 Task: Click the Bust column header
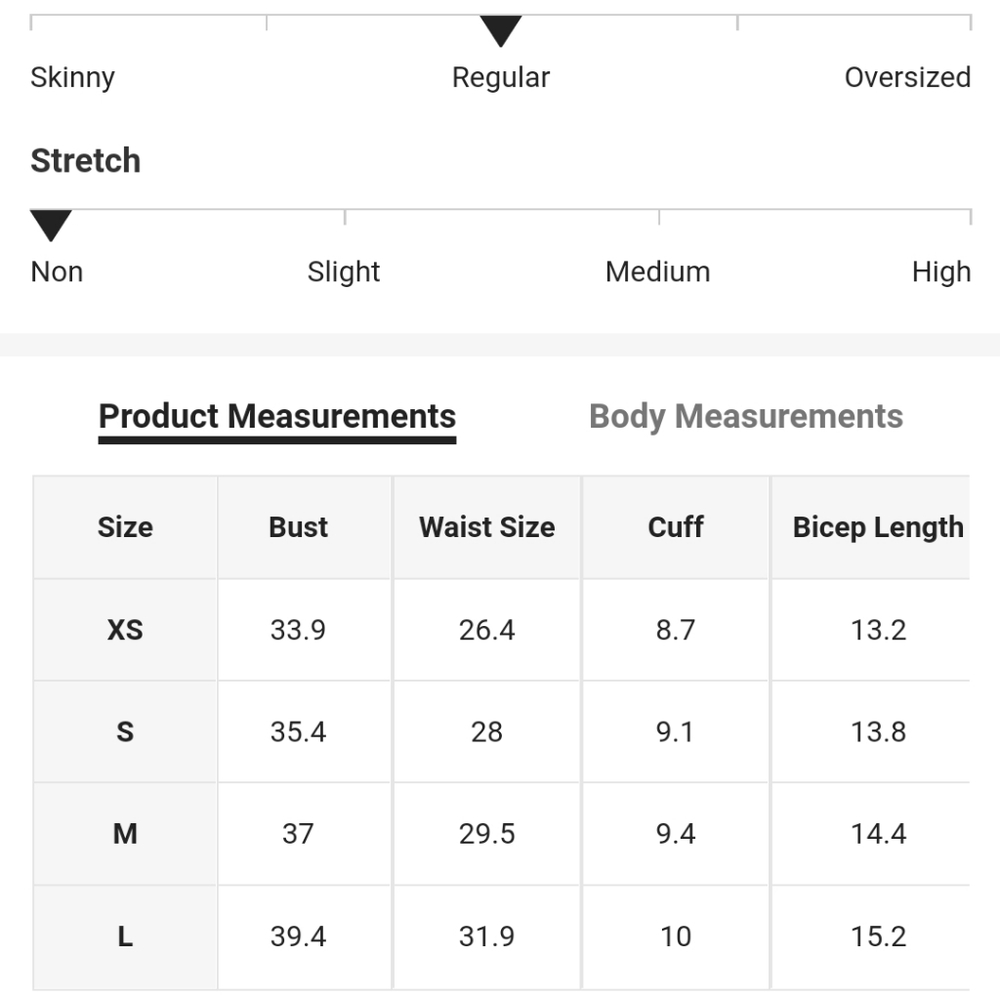tap(298, 527)
